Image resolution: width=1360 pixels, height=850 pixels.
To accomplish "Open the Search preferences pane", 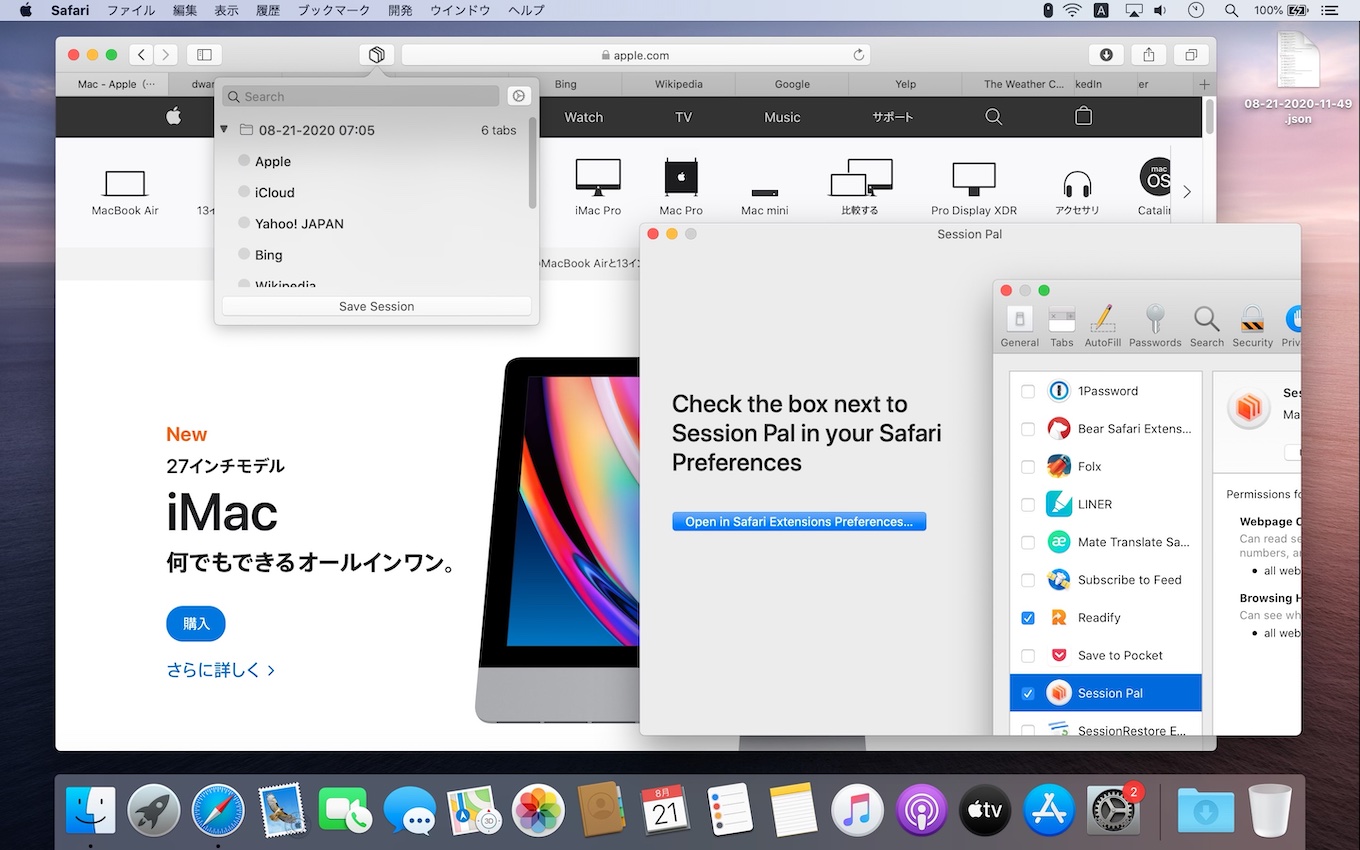I will tap(1207, 327).
